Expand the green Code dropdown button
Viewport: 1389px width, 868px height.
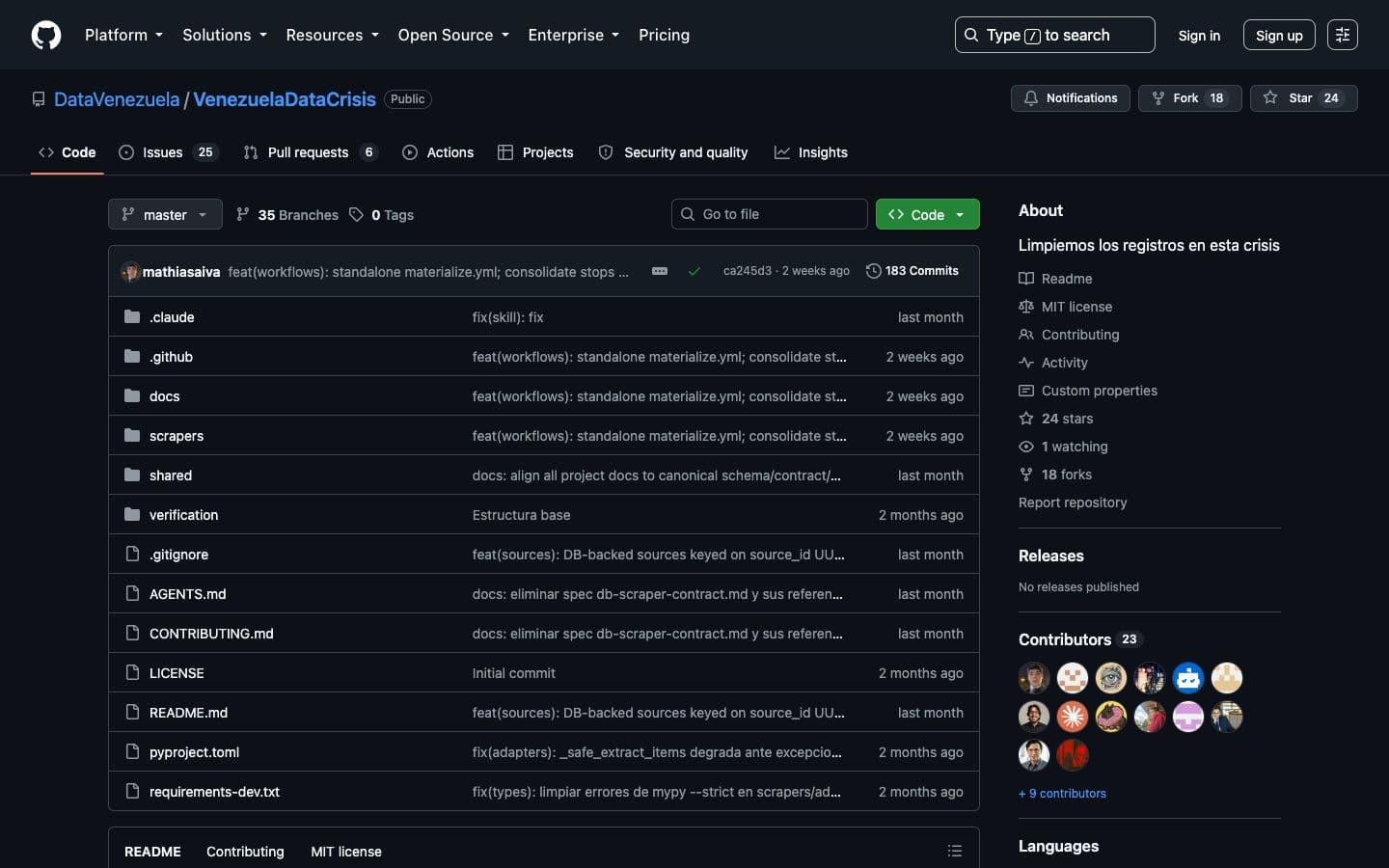click(927, 214)
